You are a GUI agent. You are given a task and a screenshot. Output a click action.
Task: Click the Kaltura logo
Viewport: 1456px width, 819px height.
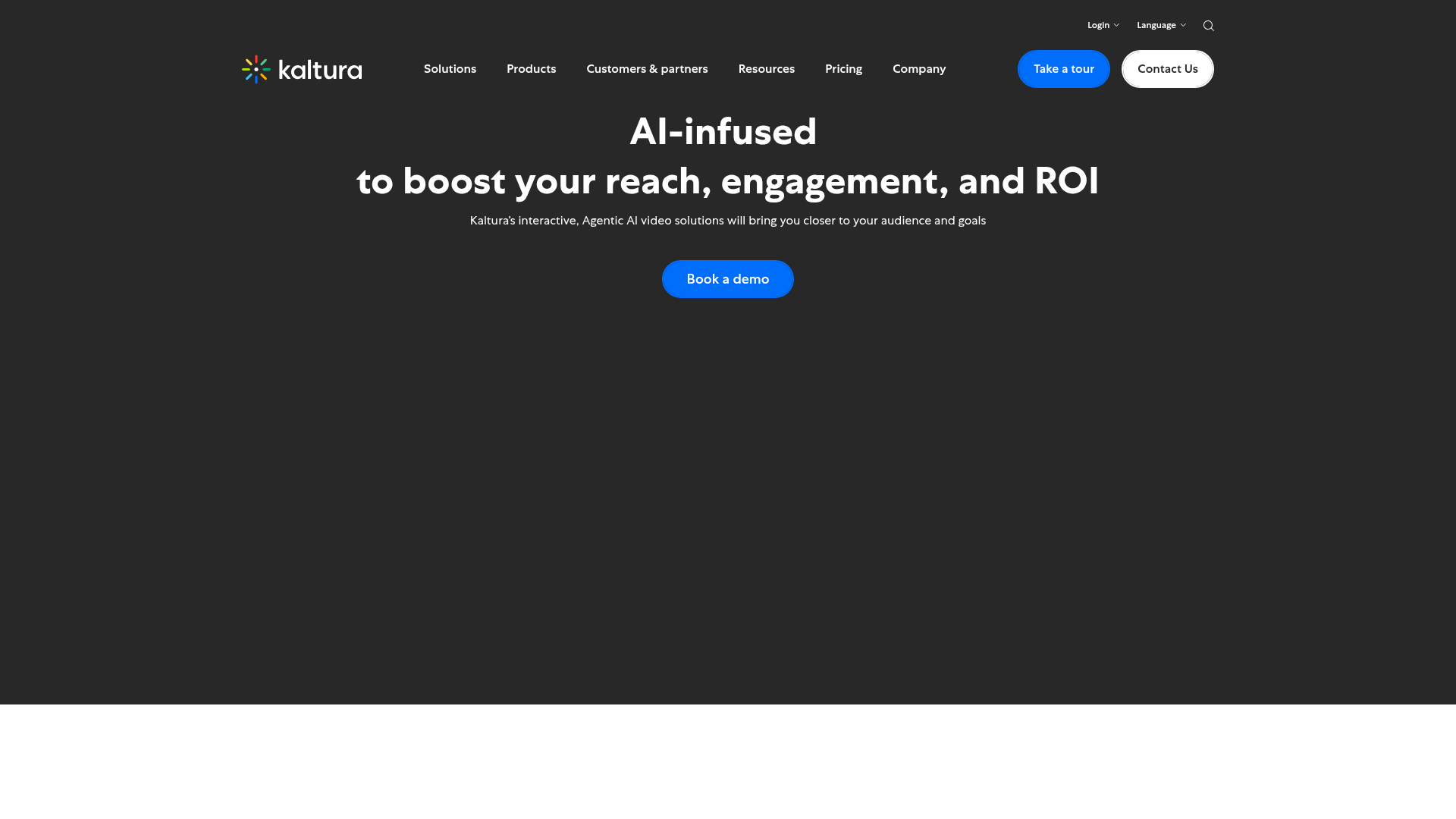tap(301, 69)
